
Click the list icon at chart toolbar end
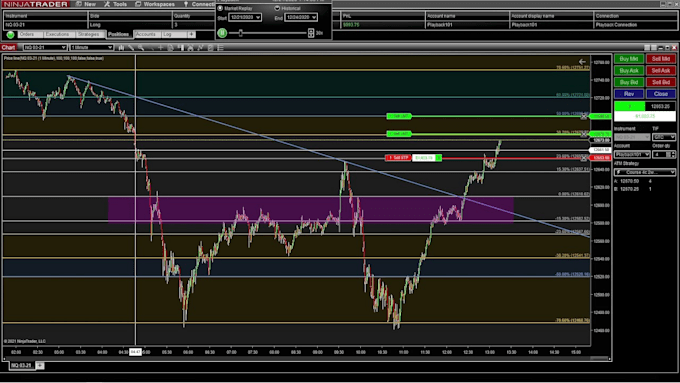220,48
